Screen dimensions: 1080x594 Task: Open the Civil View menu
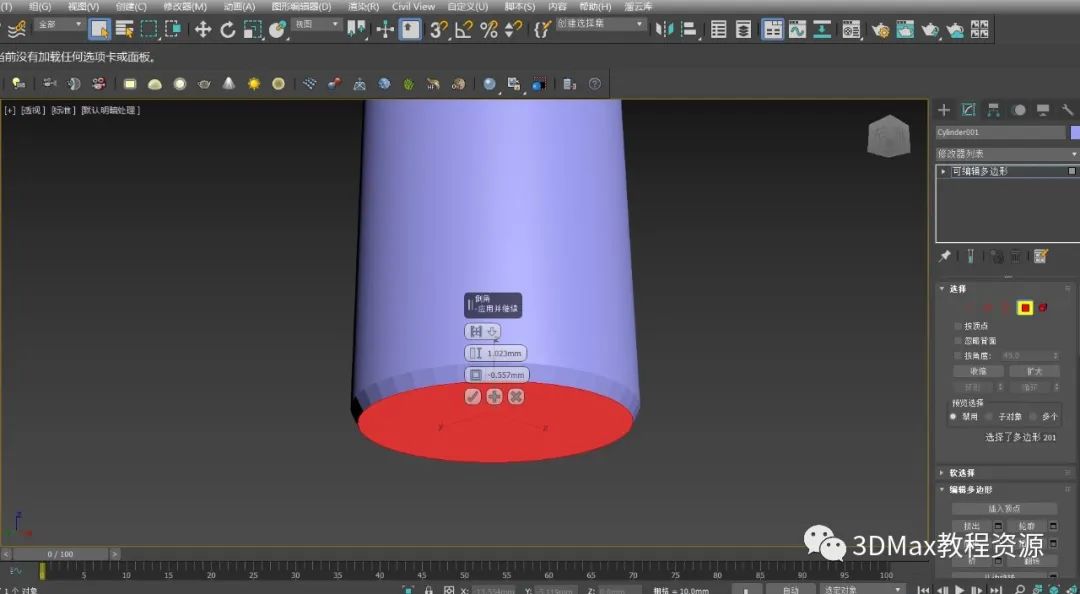[x=413, y=6]
